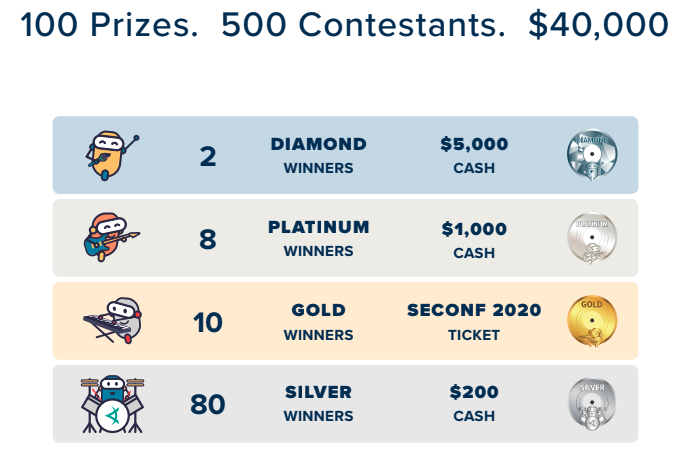Select the Diamond Winners label
This screenshot has width=685, height=465.
tap(318, 155)
